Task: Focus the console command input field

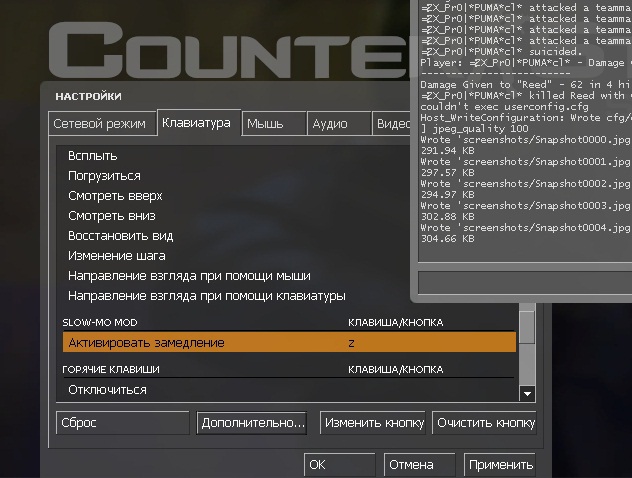Action: [520, 284]
